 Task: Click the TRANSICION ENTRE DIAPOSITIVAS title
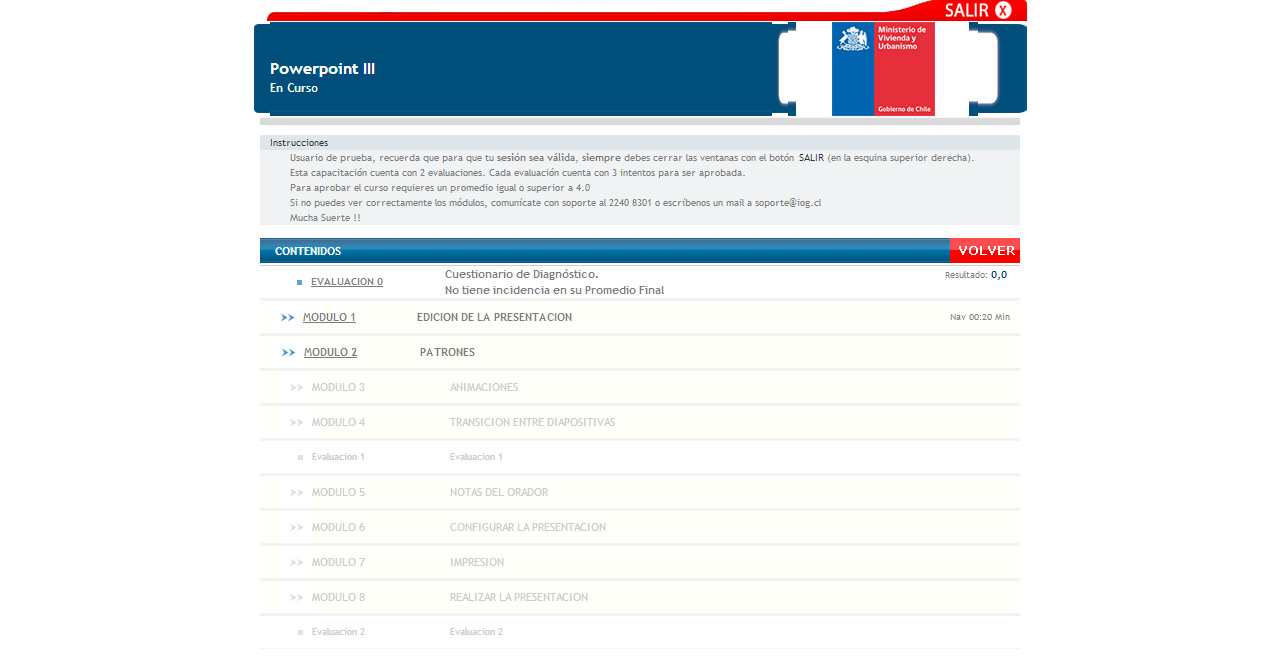[x=532, y=422]
